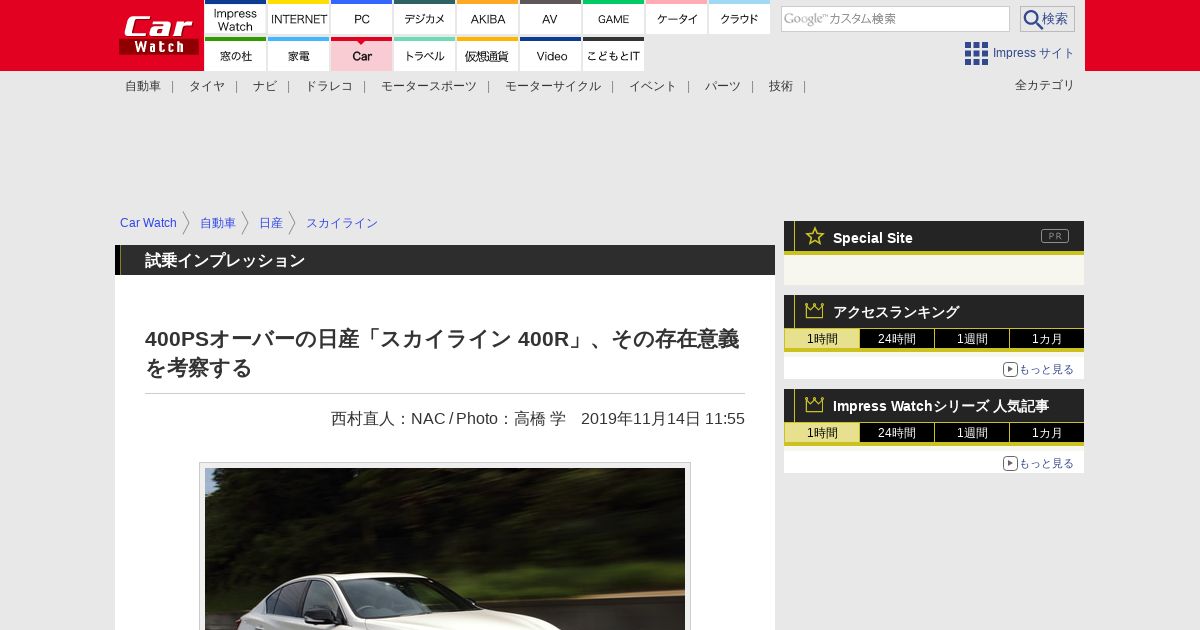Select 1時間 in Impress Watchシリーズ 人気記事

click(x=822, y=433)
